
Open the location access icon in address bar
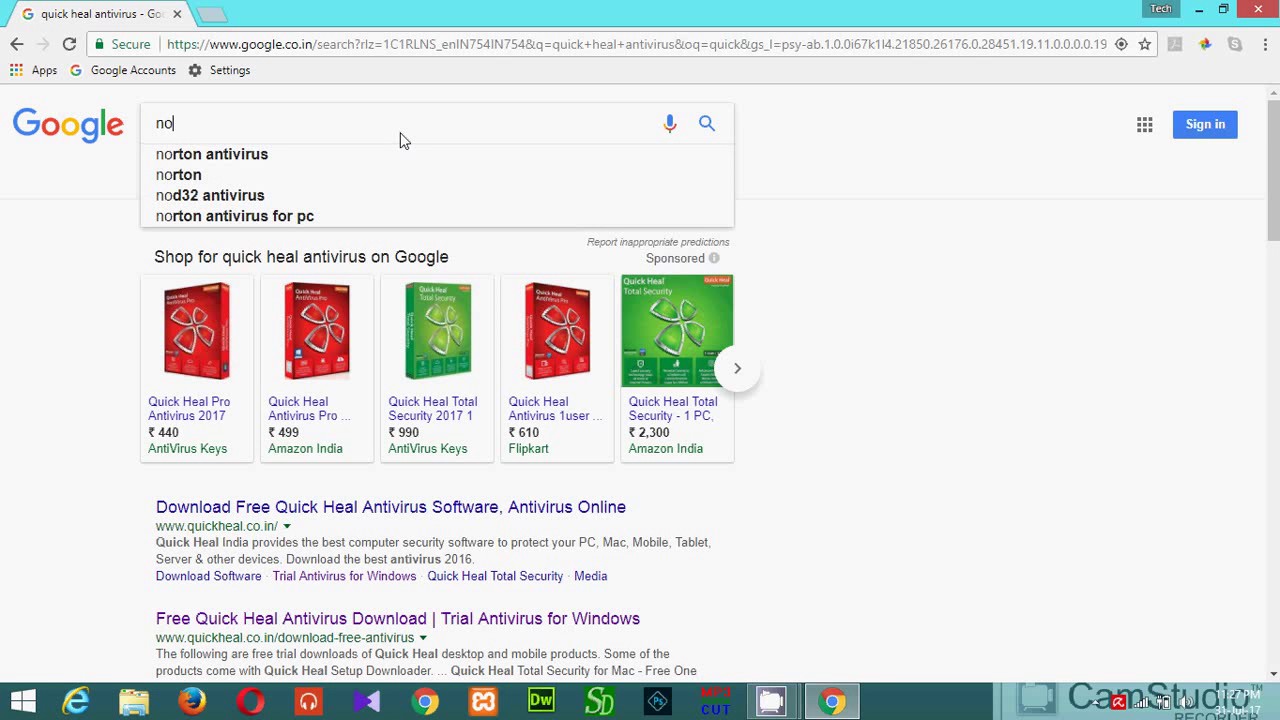pos(1121,44)
